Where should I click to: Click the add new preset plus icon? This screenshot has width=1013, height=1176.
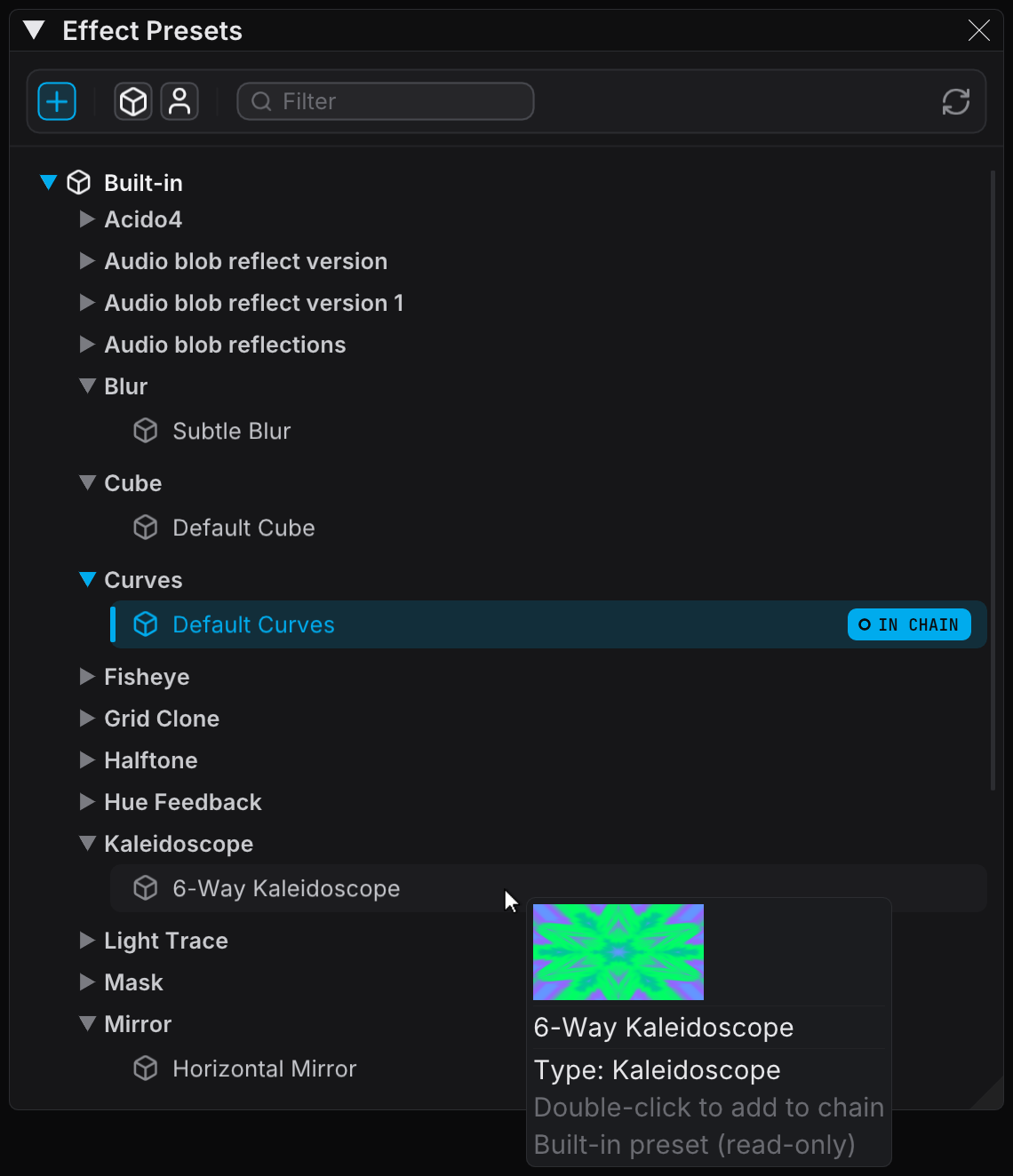(x=57, y=101)
